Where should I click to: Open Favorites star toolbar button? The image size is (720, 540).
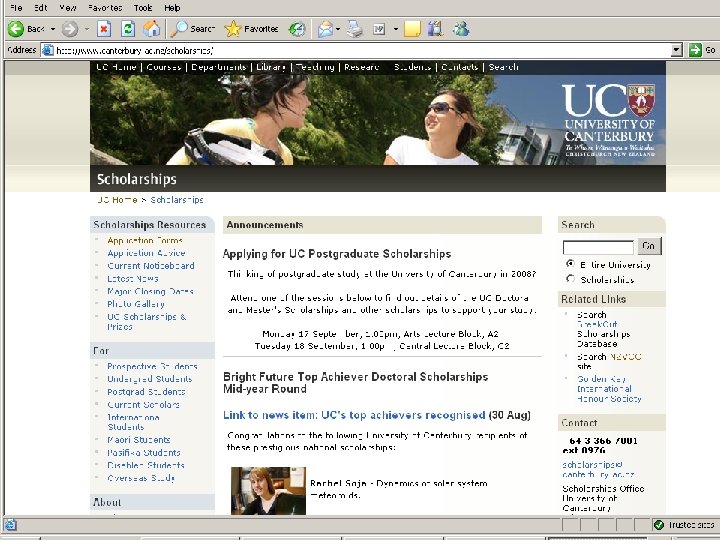click(x=251, y=29)
